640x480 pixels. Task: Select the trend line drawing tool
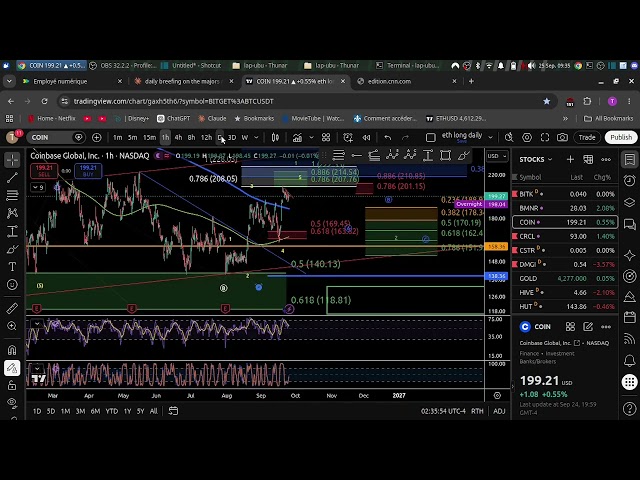pyautogui.click(x=12, y=178)
